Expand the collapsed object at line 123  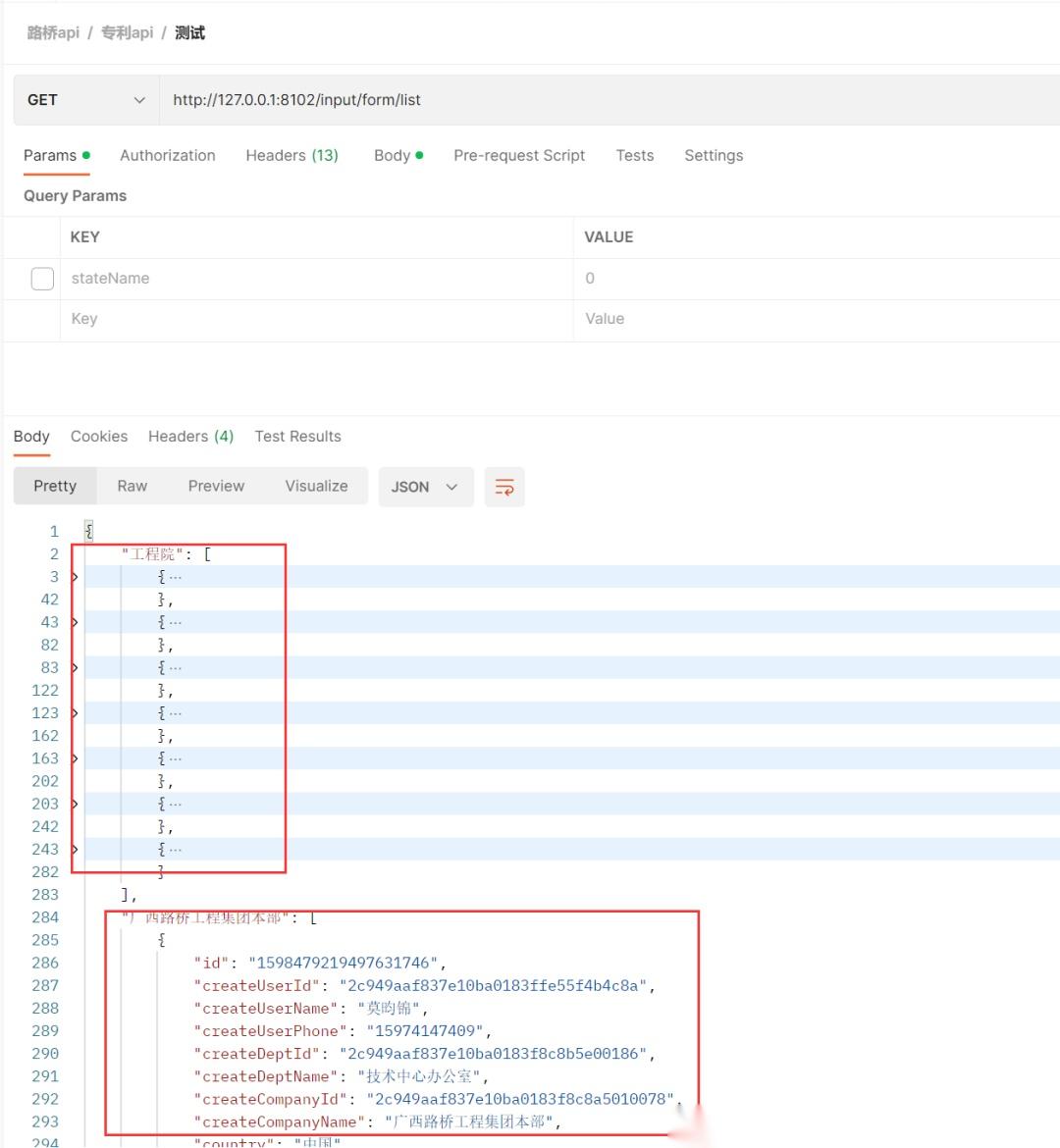pos(75,712)
